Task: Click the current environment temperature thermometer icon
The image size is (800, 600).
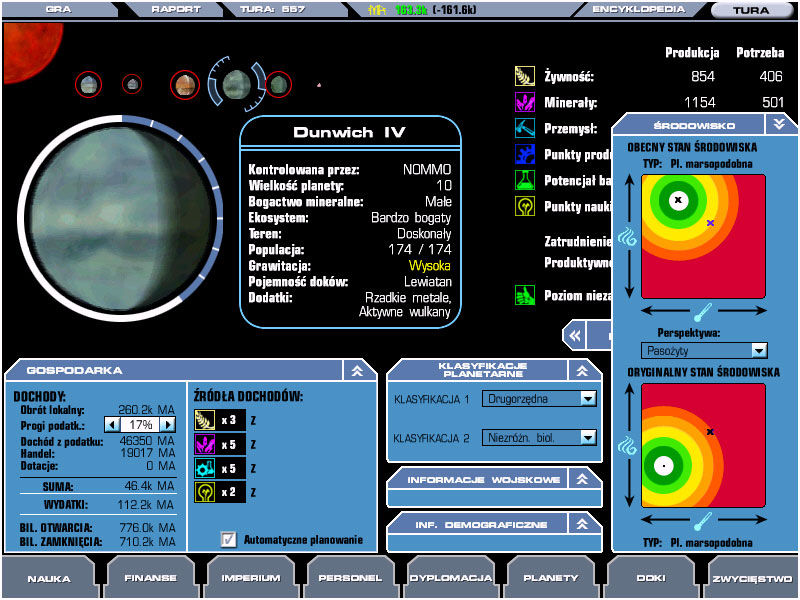Action: click(x=703, y=312)
